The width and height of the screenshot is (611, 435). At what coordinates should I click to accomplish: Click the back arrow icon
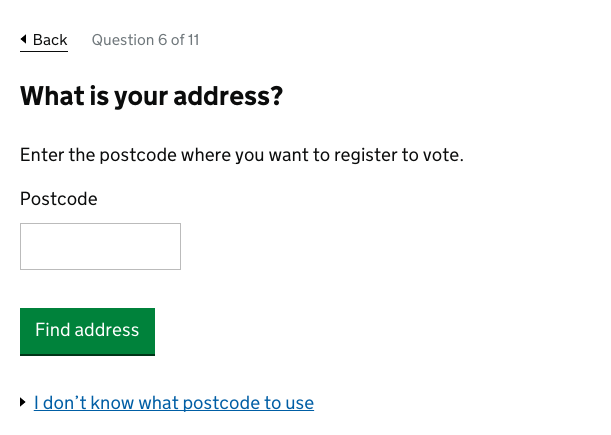click(x=24, y=40)
